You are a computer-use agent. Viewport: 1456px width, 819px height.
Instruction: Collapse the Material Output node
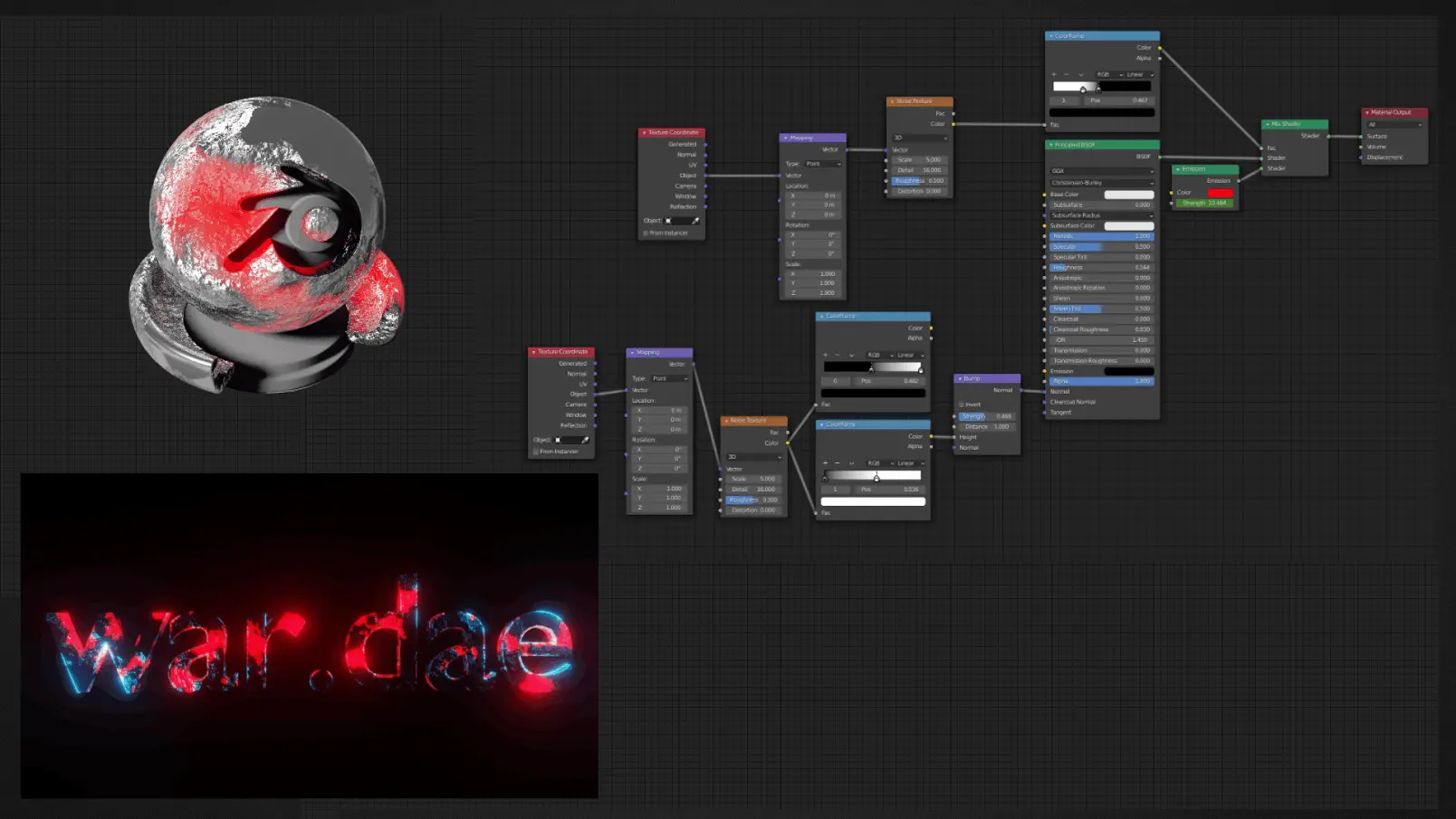pyautogui.click(x=1367, y=112)
